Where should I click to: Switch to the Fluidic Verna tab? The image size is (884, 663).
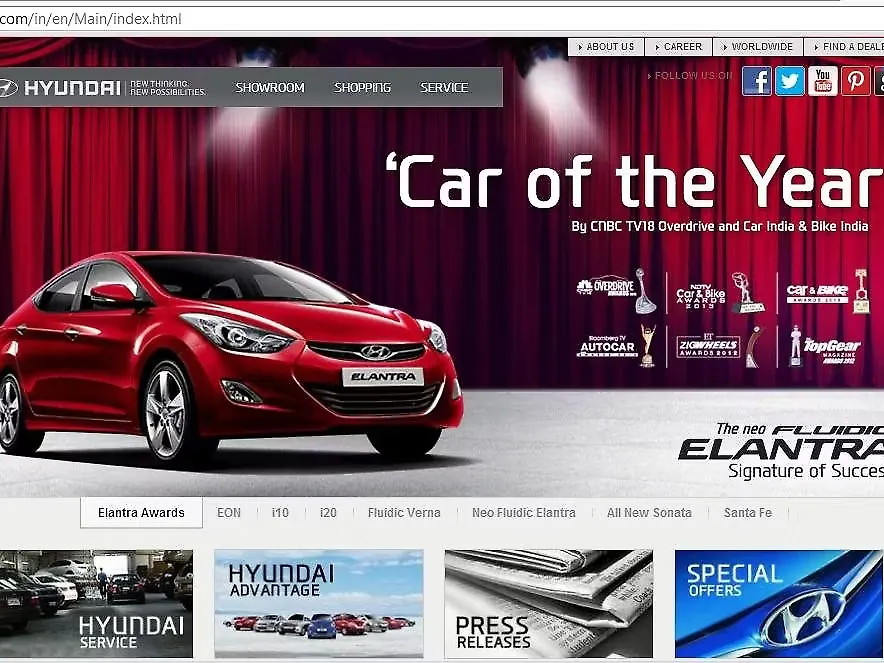[x=404, y=513]
